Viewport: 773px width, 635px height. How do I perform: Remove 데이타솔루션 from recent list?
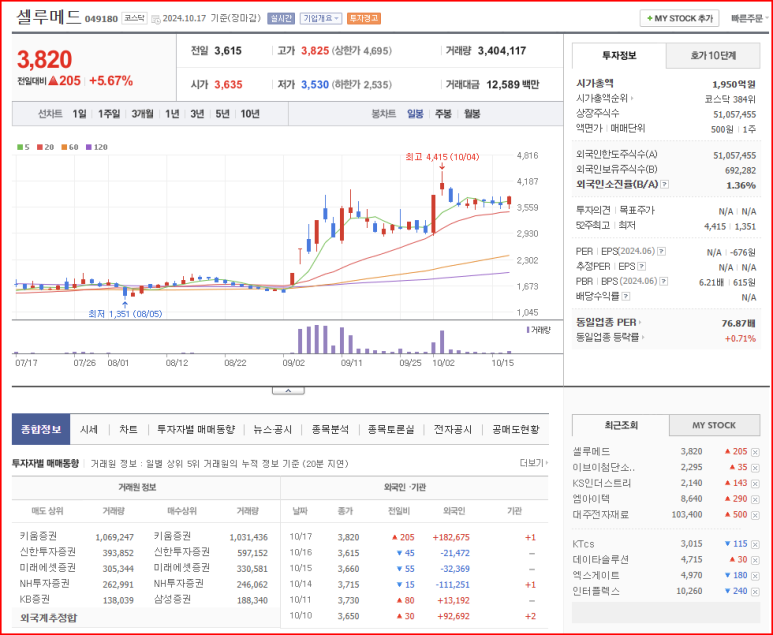tap(755, 560)
